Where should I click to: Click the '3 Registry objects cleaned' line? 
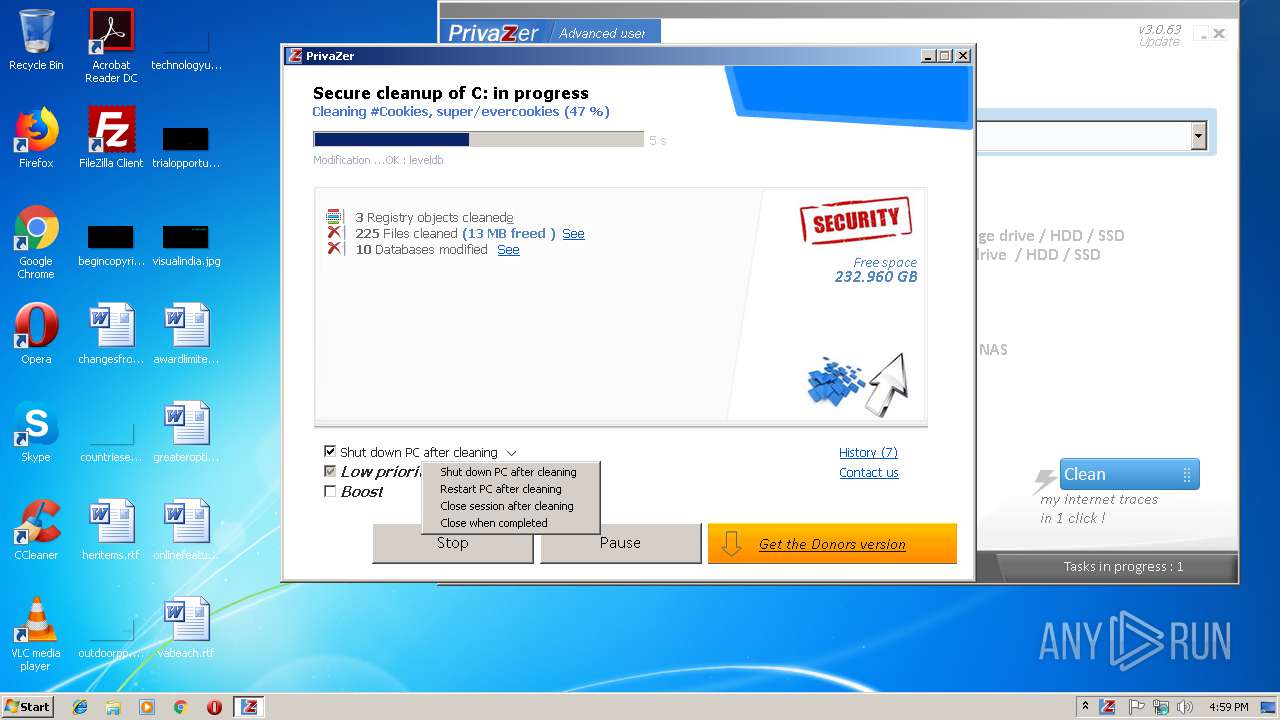434,217
